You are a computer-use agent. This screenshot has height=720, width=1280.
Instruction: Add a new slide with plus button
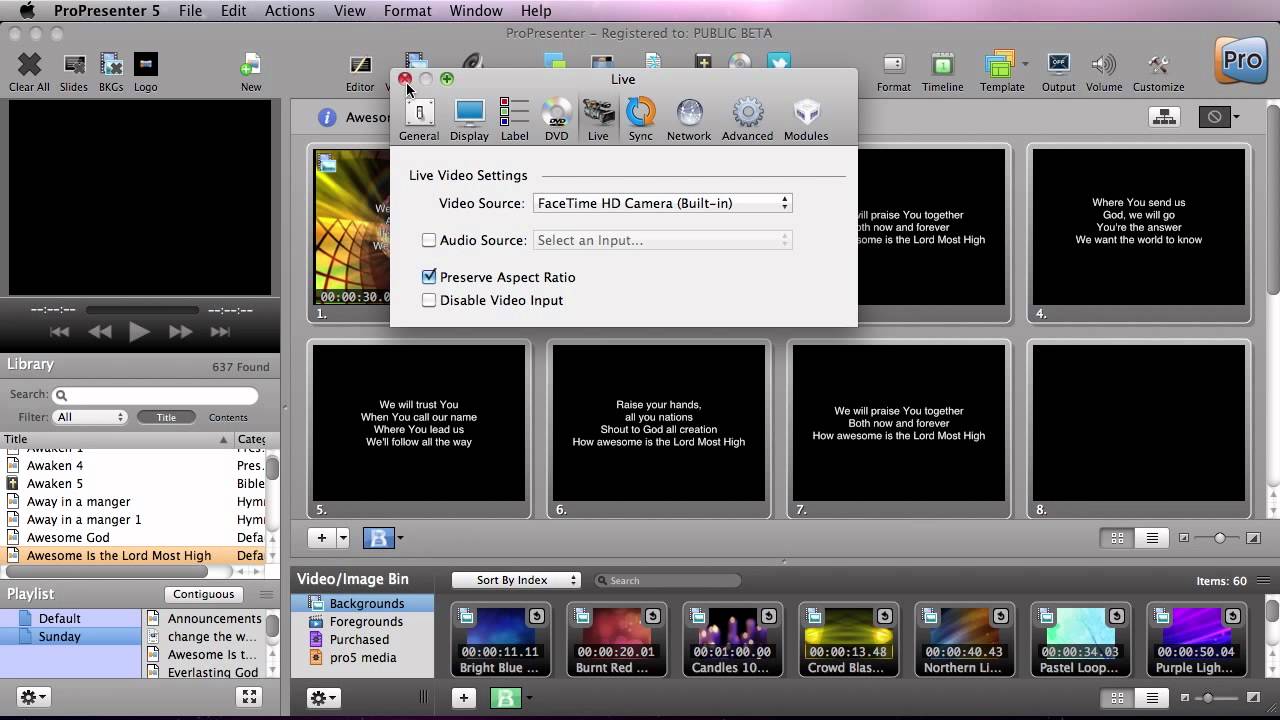[x=322, y=538]
